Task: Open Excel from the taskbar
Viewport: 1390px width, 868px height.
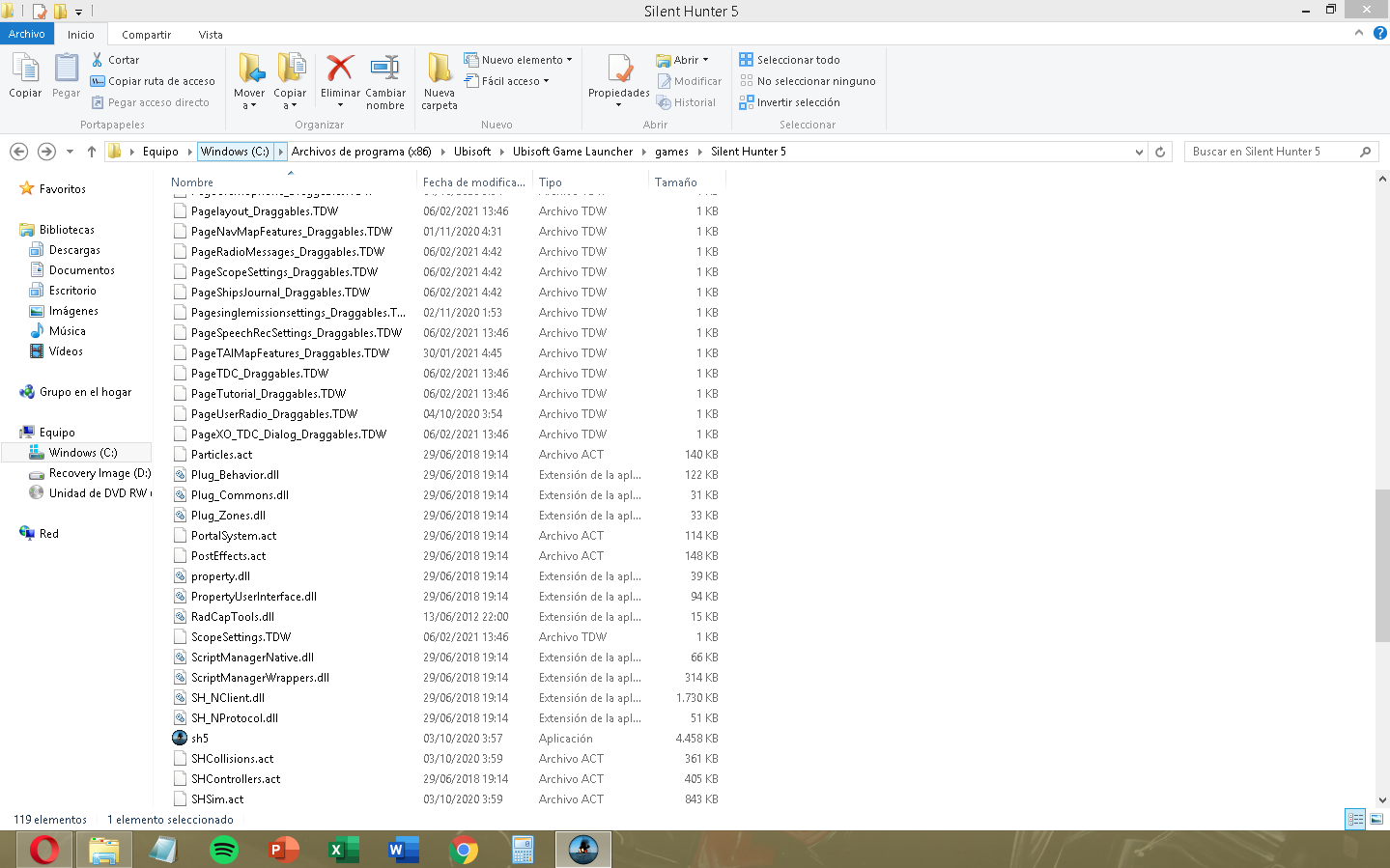Action: point(344,850)
